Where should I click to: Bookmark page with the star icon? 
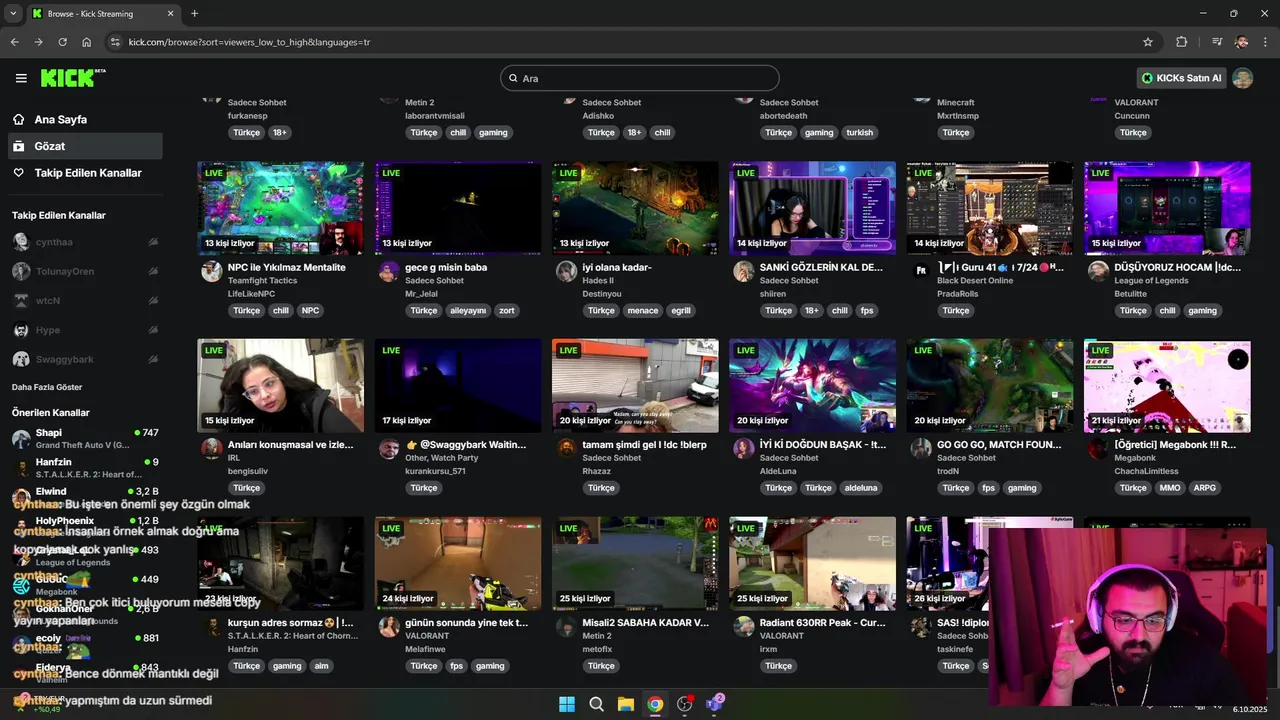point(1148,42)
